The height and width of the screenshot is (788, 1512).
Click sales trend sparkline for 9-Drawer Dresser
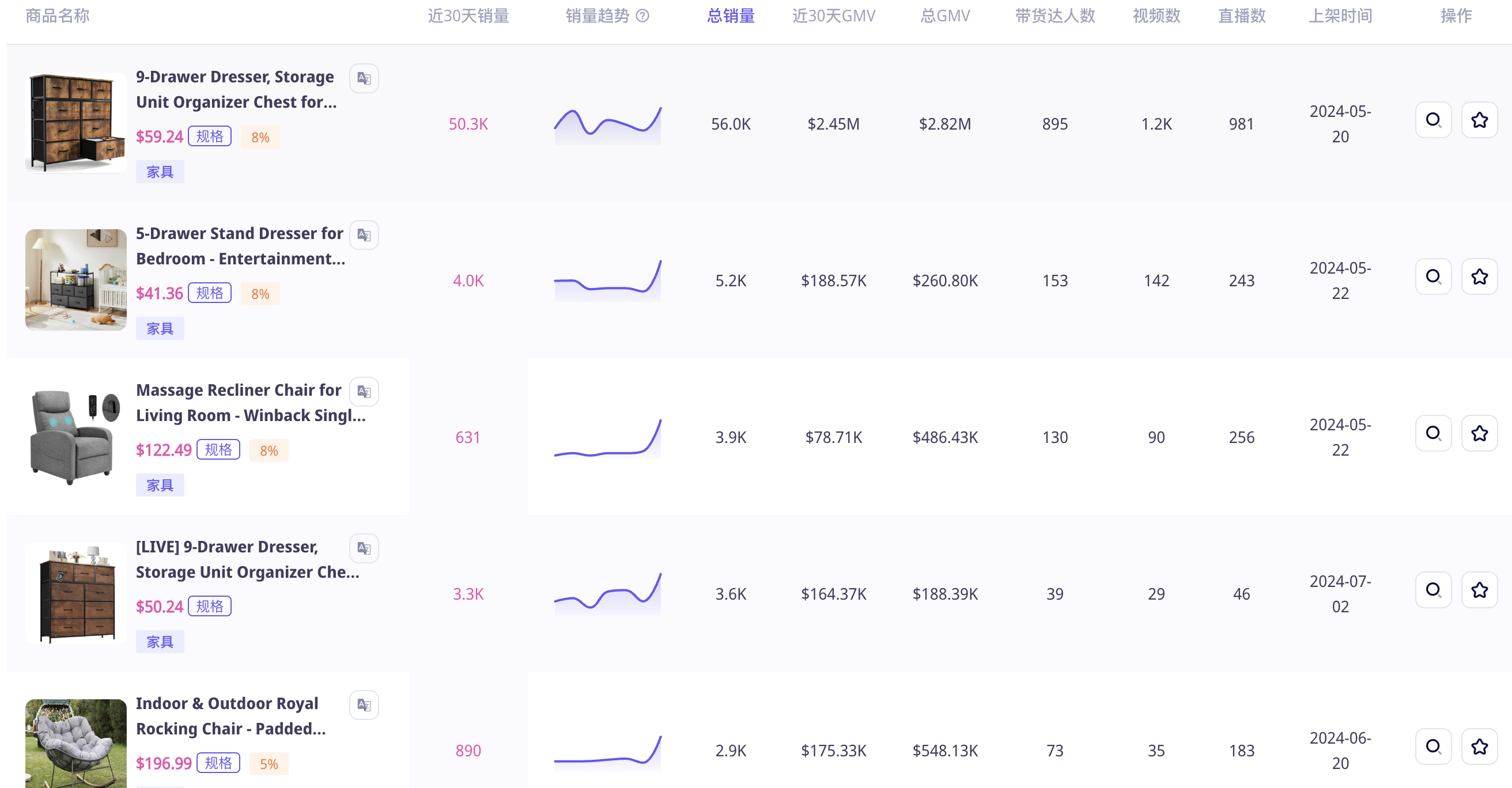(607, 124)
